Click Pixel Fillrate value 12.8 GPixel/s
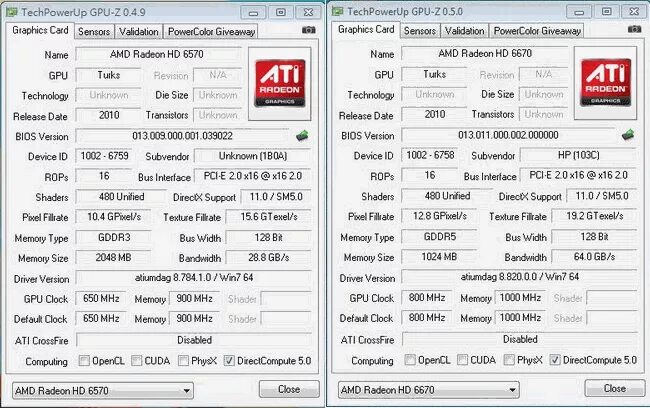Image resolution: width=650 pixels, height=408 pixels. point(439,216)
